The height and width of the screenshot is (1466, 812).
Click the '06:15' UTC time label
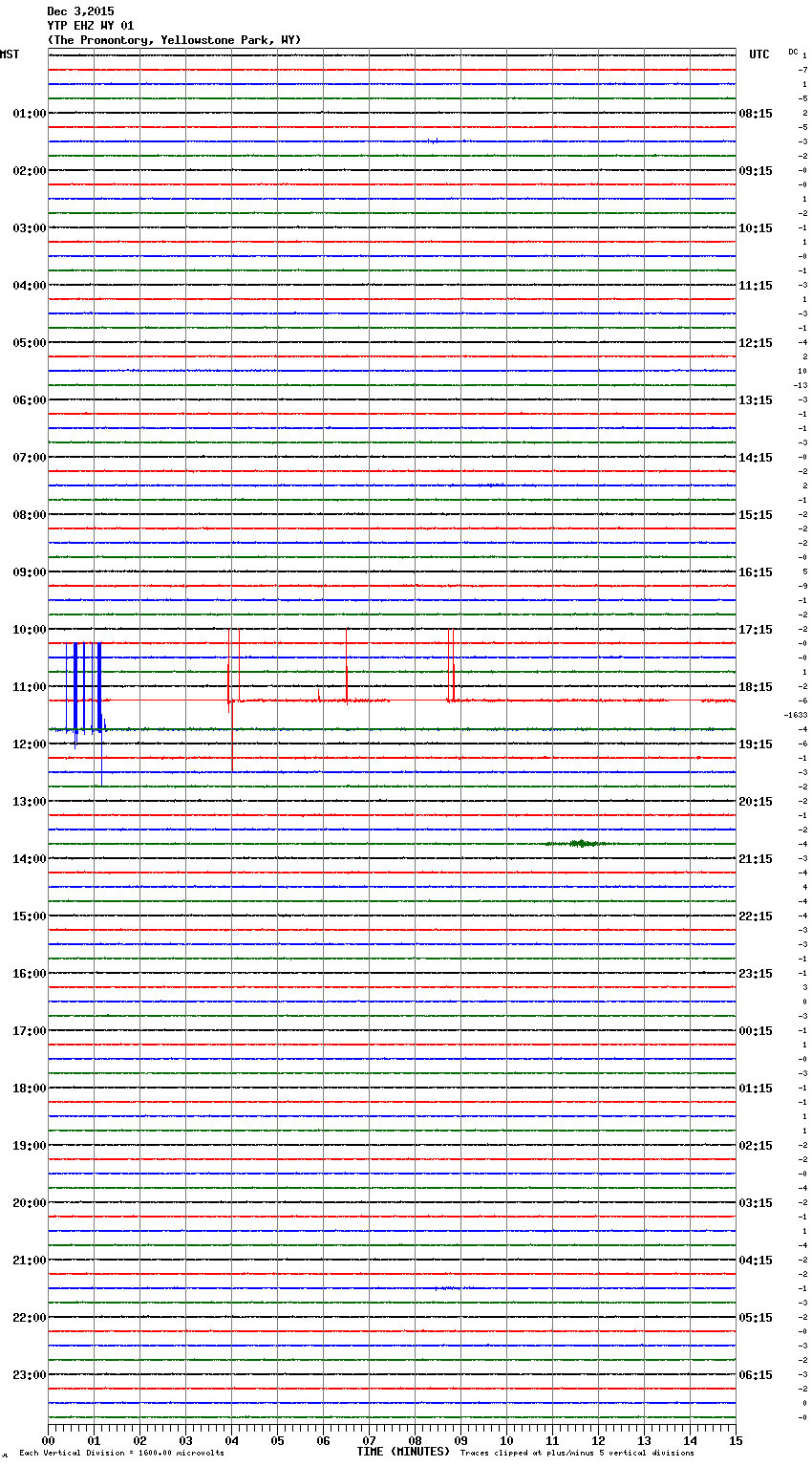756,1375
